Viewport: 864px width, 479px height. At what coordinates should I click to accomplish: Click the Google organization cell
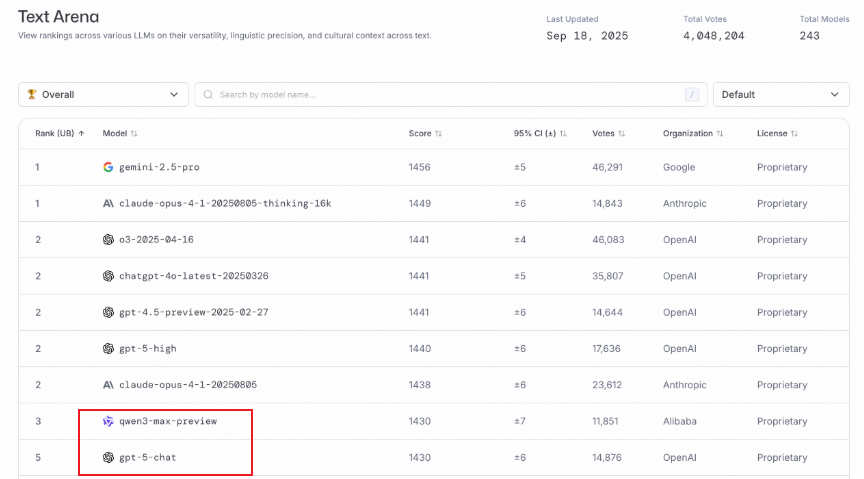[679, 167]
